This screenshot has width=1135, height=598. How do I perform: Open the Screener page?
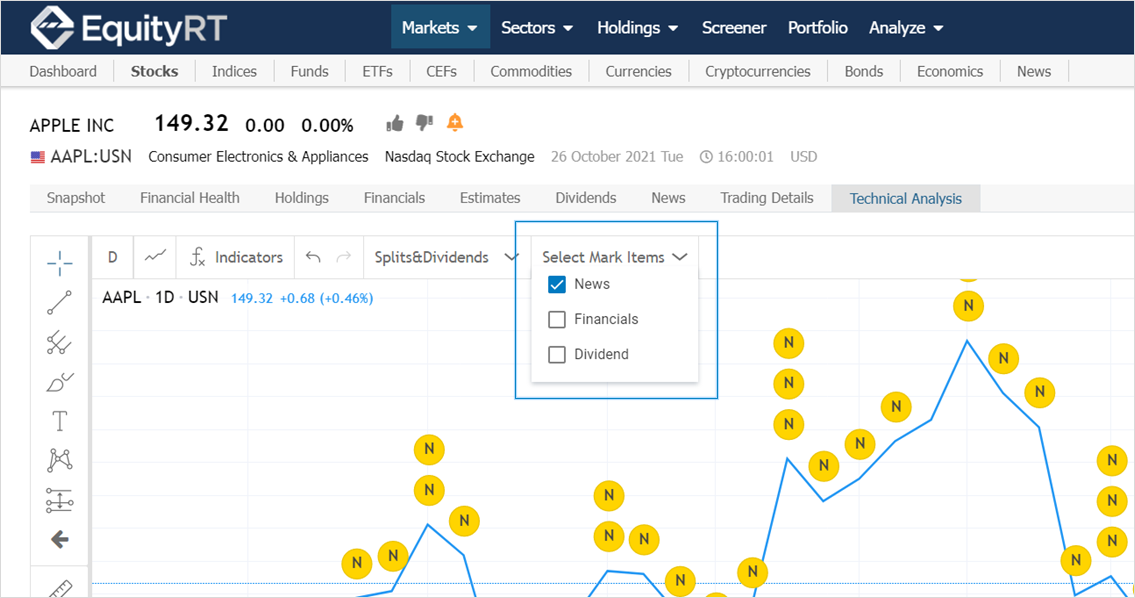coord(734,28)
